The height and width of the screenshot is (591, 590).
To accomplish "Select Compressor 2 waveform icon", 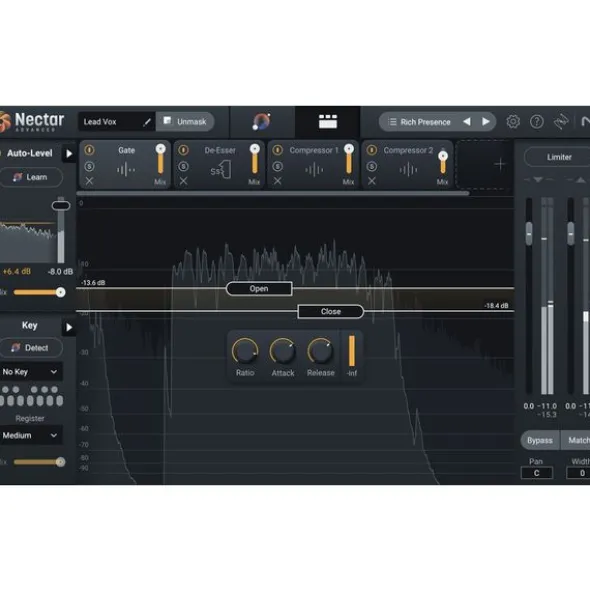I will 408,170.
